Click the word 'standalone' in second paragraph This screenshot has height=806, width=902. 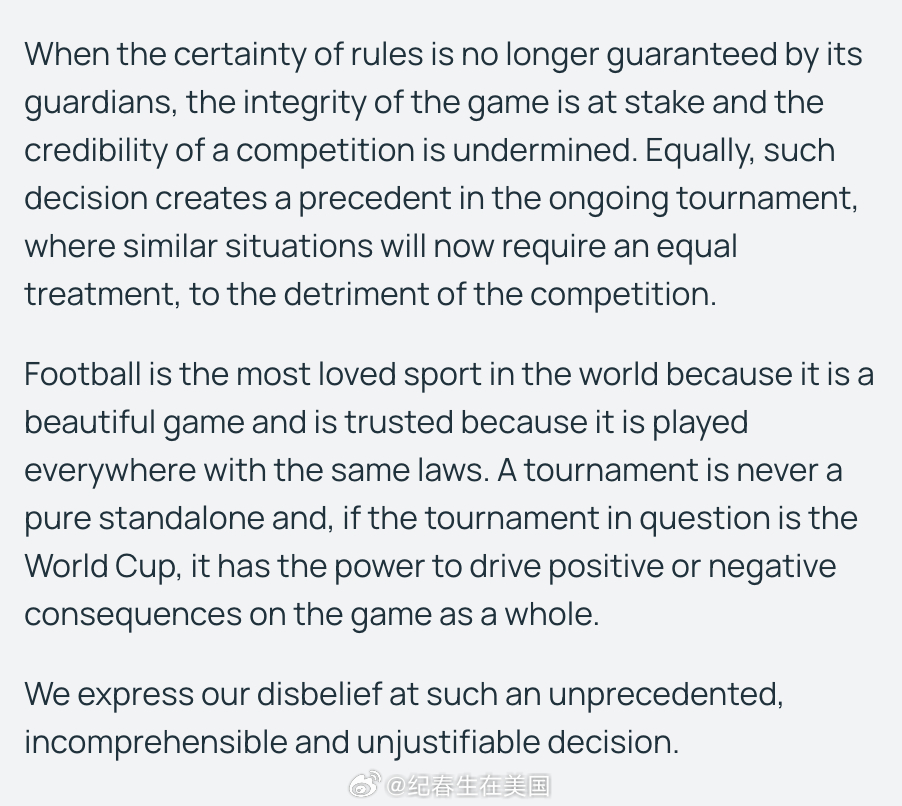pos(181,518)
